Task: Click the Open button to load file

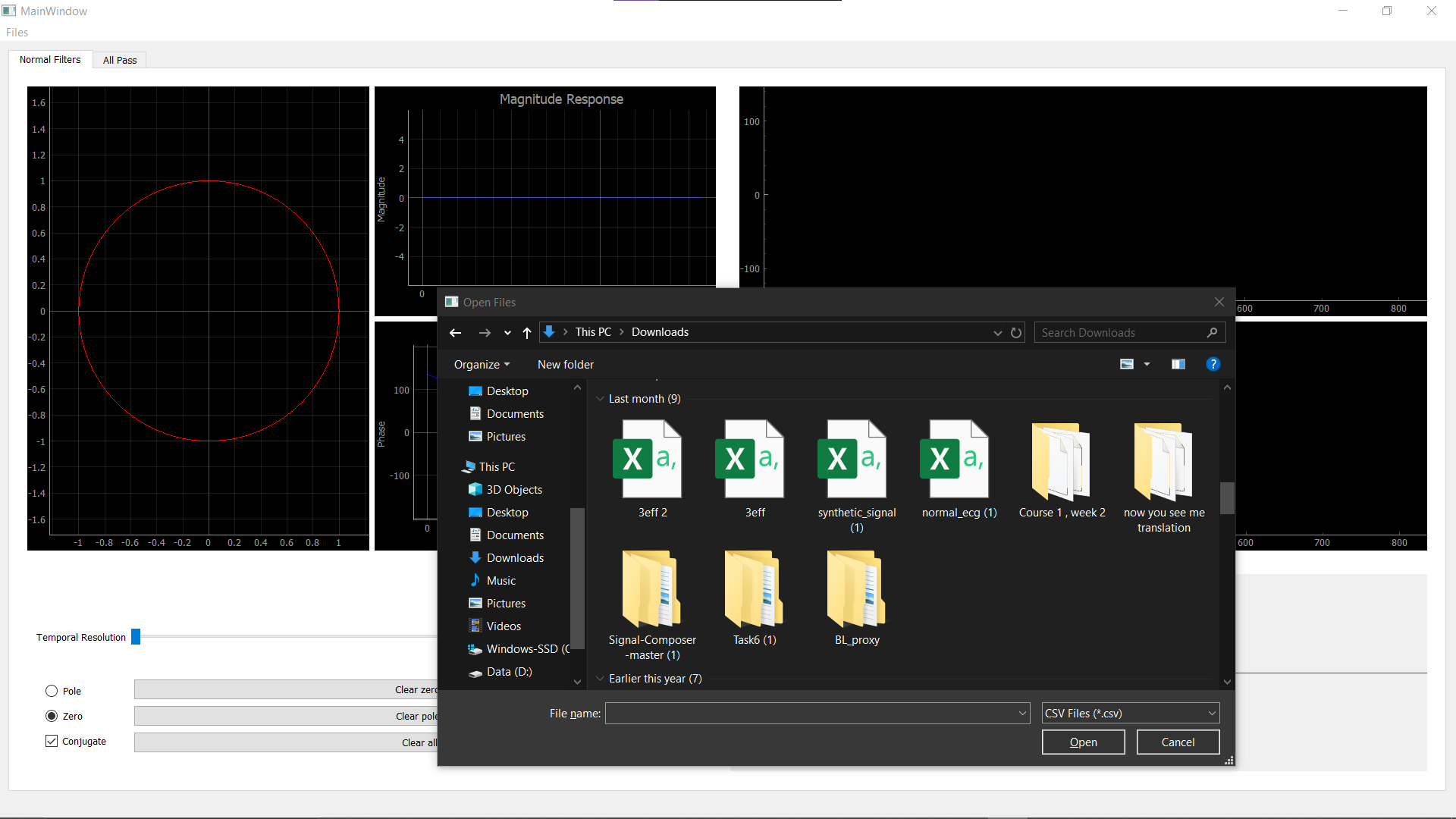Action: (x=1083, y=741)
